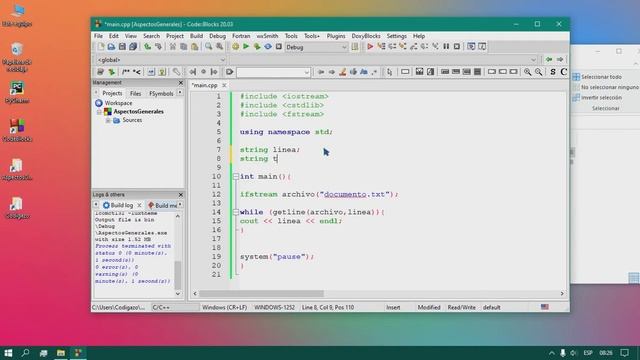This screenshot has width=640, height=360.
Task: Switch to the FSymbols tab
Action: tap(161, 93)
